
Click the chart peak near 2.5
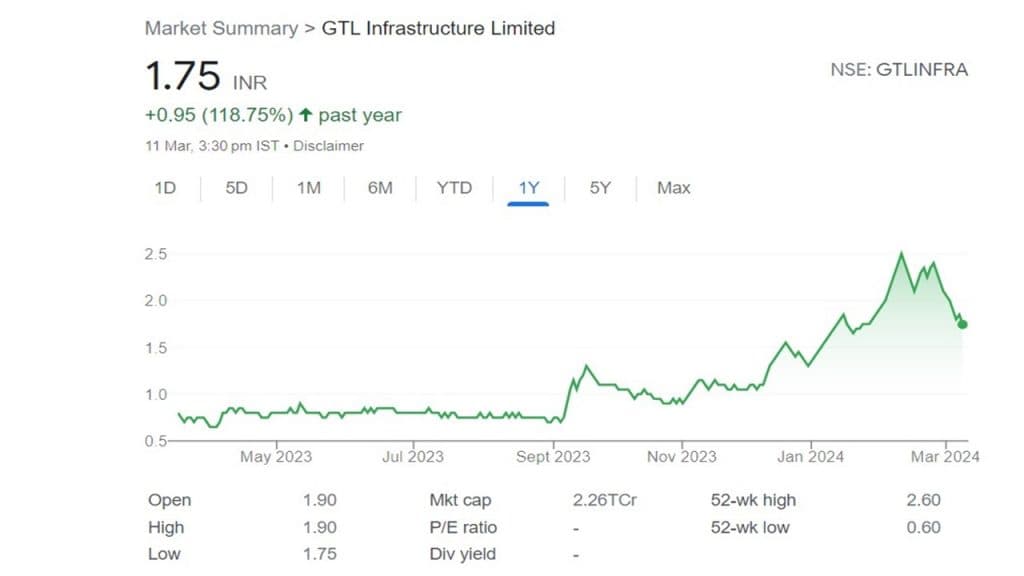click(901, 254)
